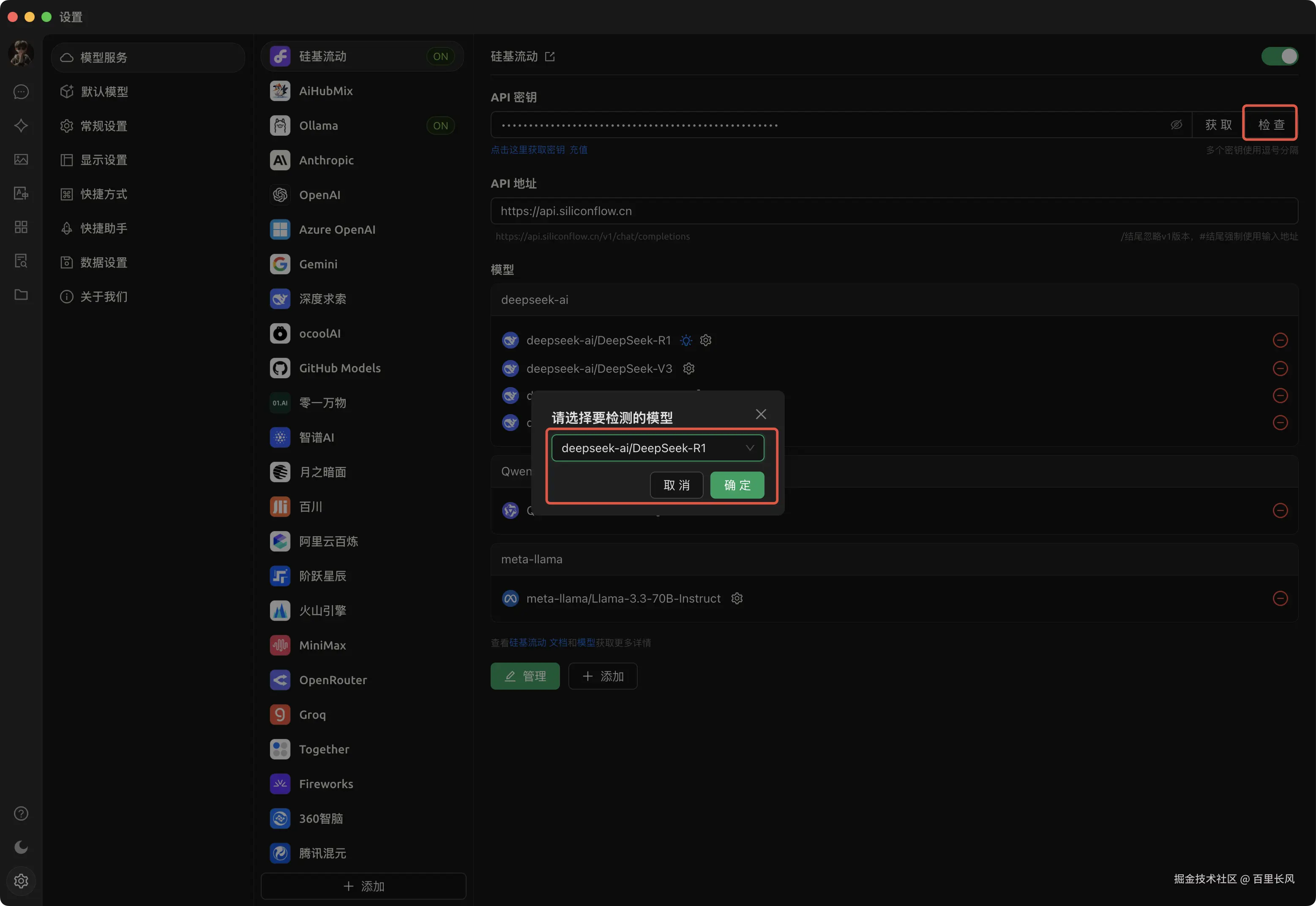Open the chat assistant sidebar icon
Viewport: 1316px width, 906px height.
[x=21, y=92]
